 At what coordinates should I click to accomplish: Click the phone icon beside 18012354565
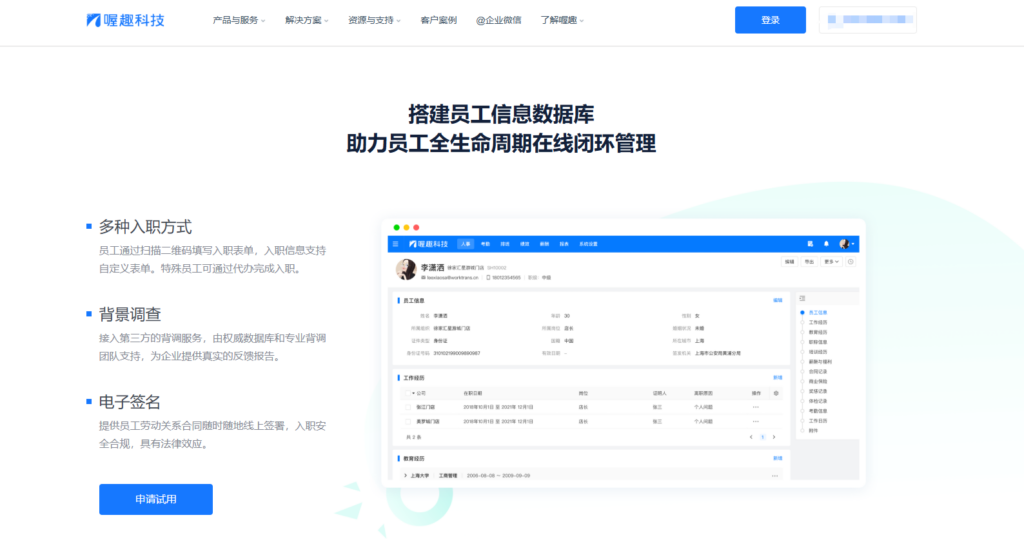click(488, 278)
